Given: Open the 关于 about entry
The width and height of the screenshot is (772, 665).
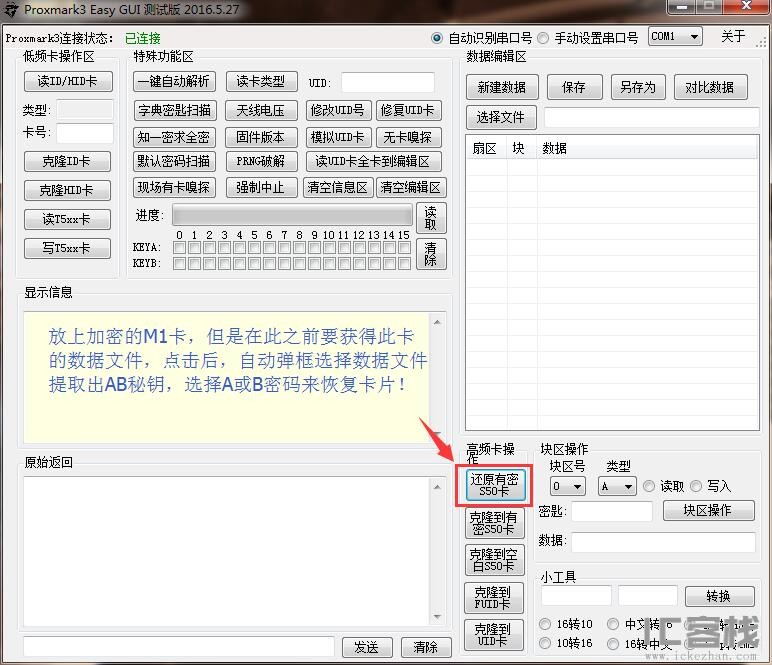Looking at the screenshot, I should (x=733, y=36).
